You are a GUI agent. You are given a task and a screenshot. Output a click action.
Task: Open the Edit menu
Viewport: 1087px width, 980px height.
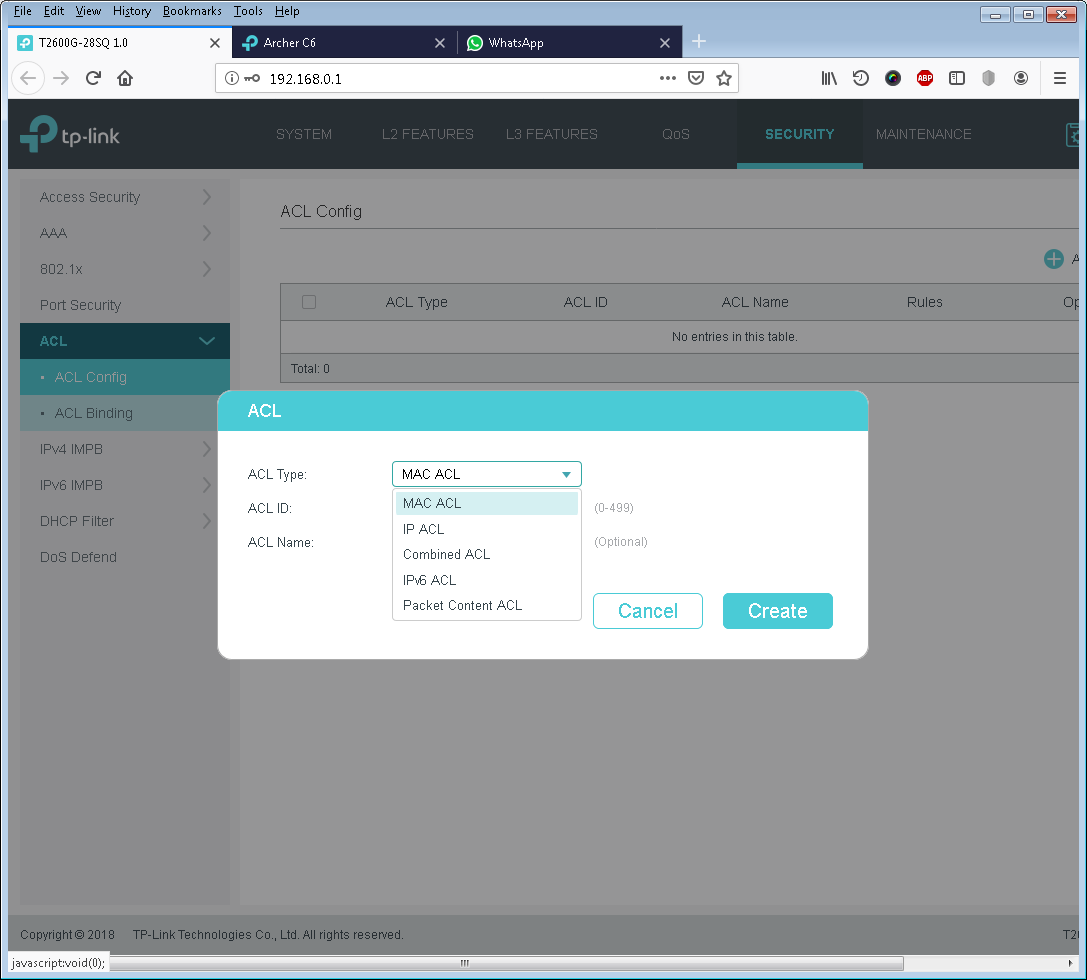coord(53,11)
